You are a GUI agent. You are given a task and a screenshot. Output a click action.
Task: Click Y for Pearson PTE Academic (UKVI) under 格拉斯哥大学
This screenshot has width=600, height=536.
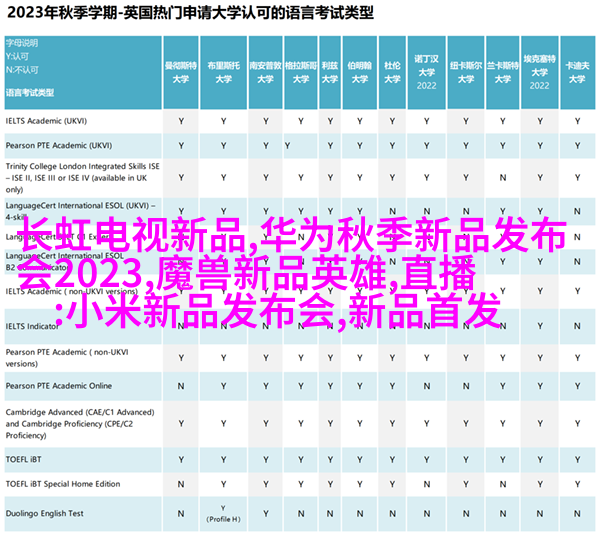(287, 146)
